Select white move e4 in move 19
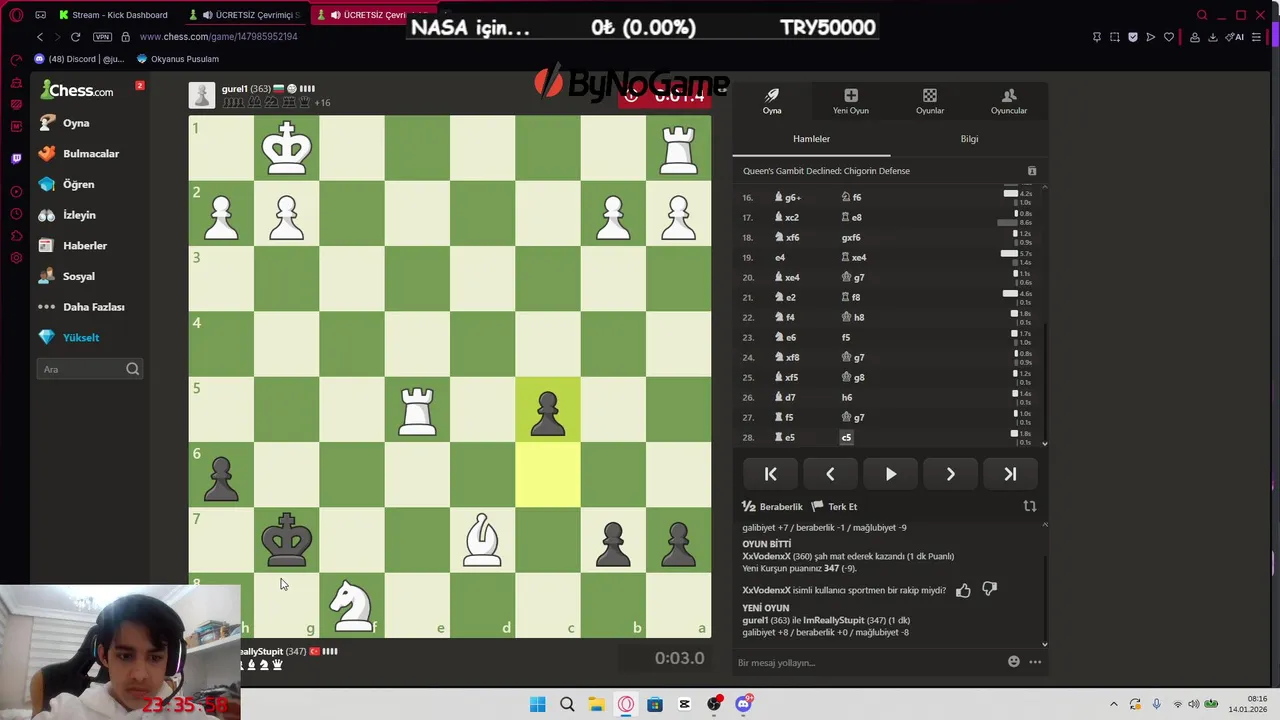The height and width of the screenshot is (720, 1280). (x=780, y=257)
